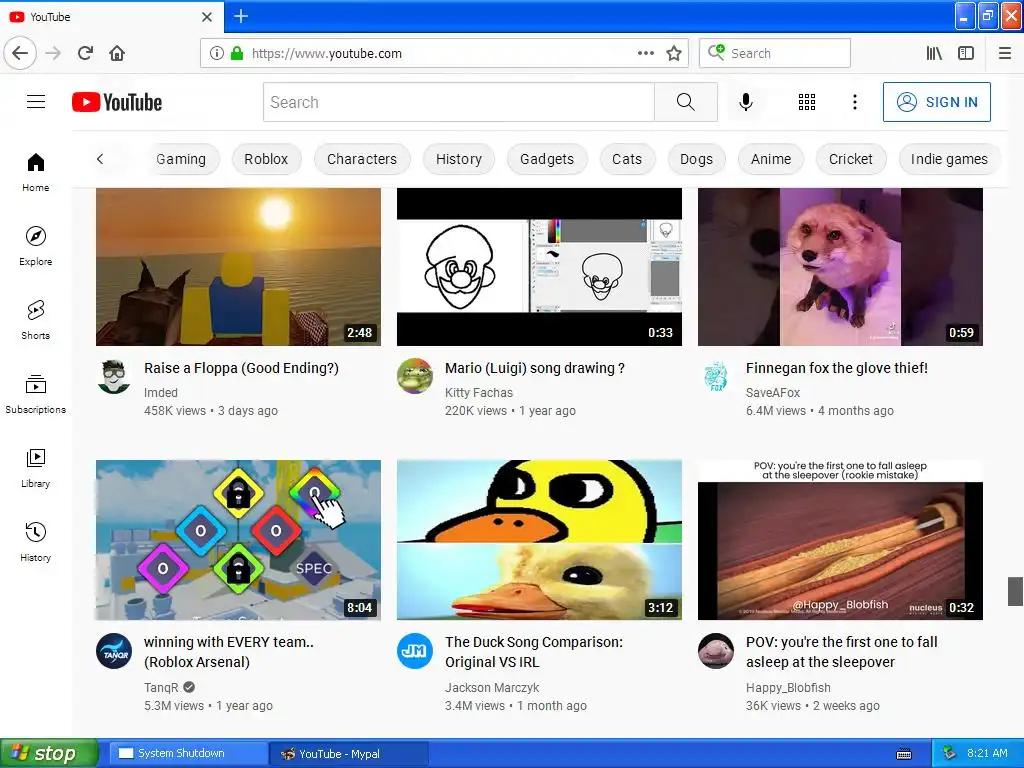Select the Cricket chip

(850, 159)
